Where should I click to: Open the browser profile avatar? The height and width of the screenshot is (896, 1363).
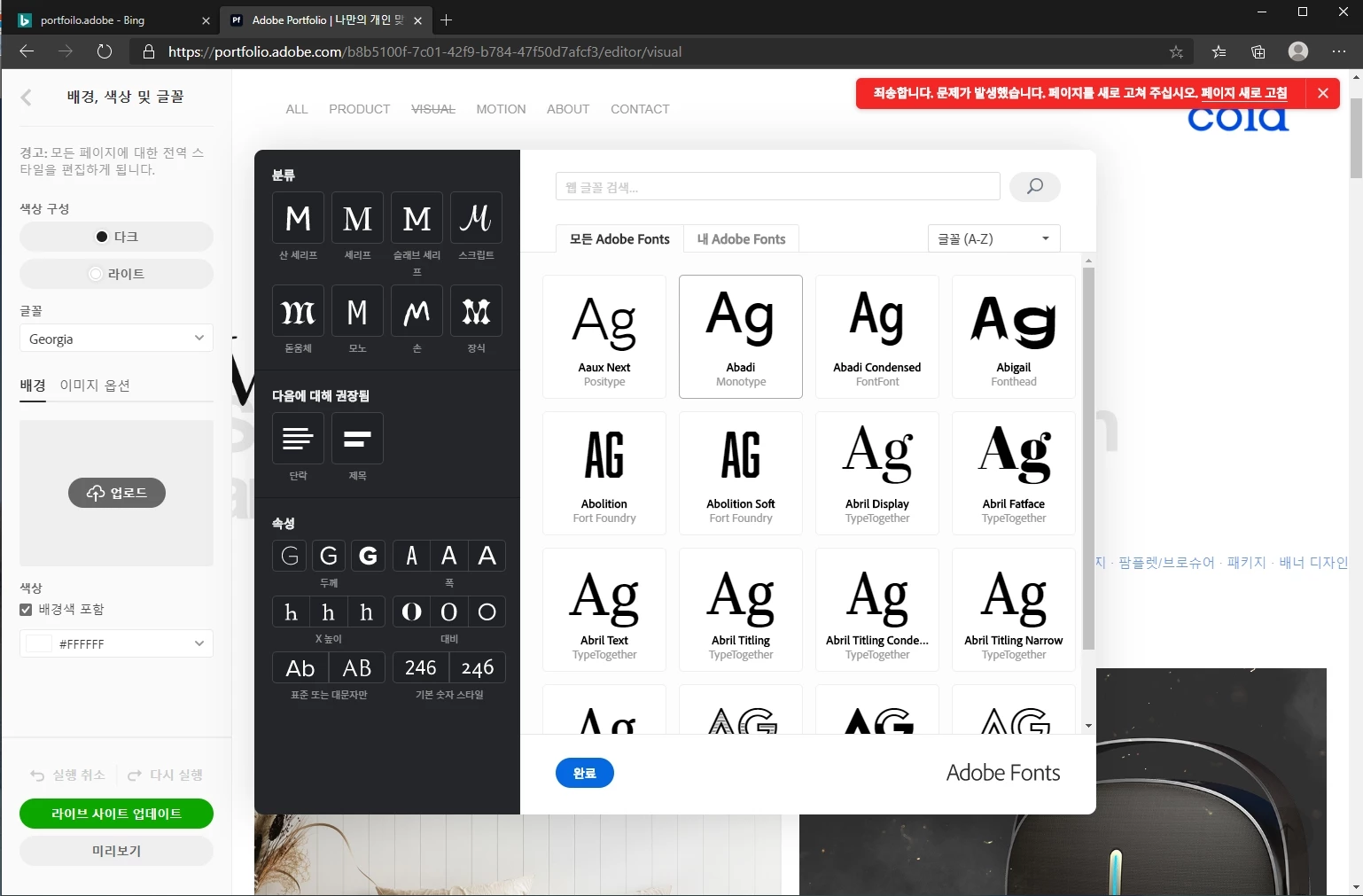coord(1298,51)
